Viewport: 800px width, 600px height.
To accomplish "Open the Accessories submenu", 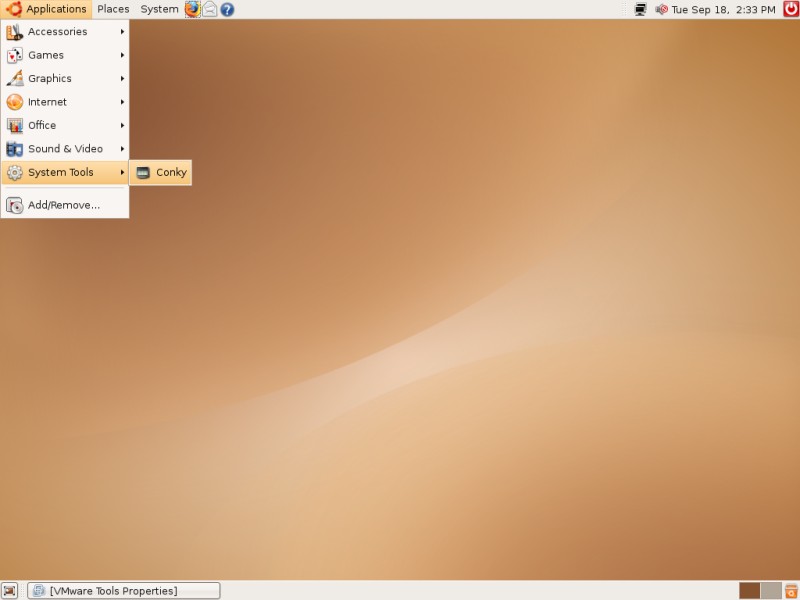I will pyautogui.click(x=65, y=32).
